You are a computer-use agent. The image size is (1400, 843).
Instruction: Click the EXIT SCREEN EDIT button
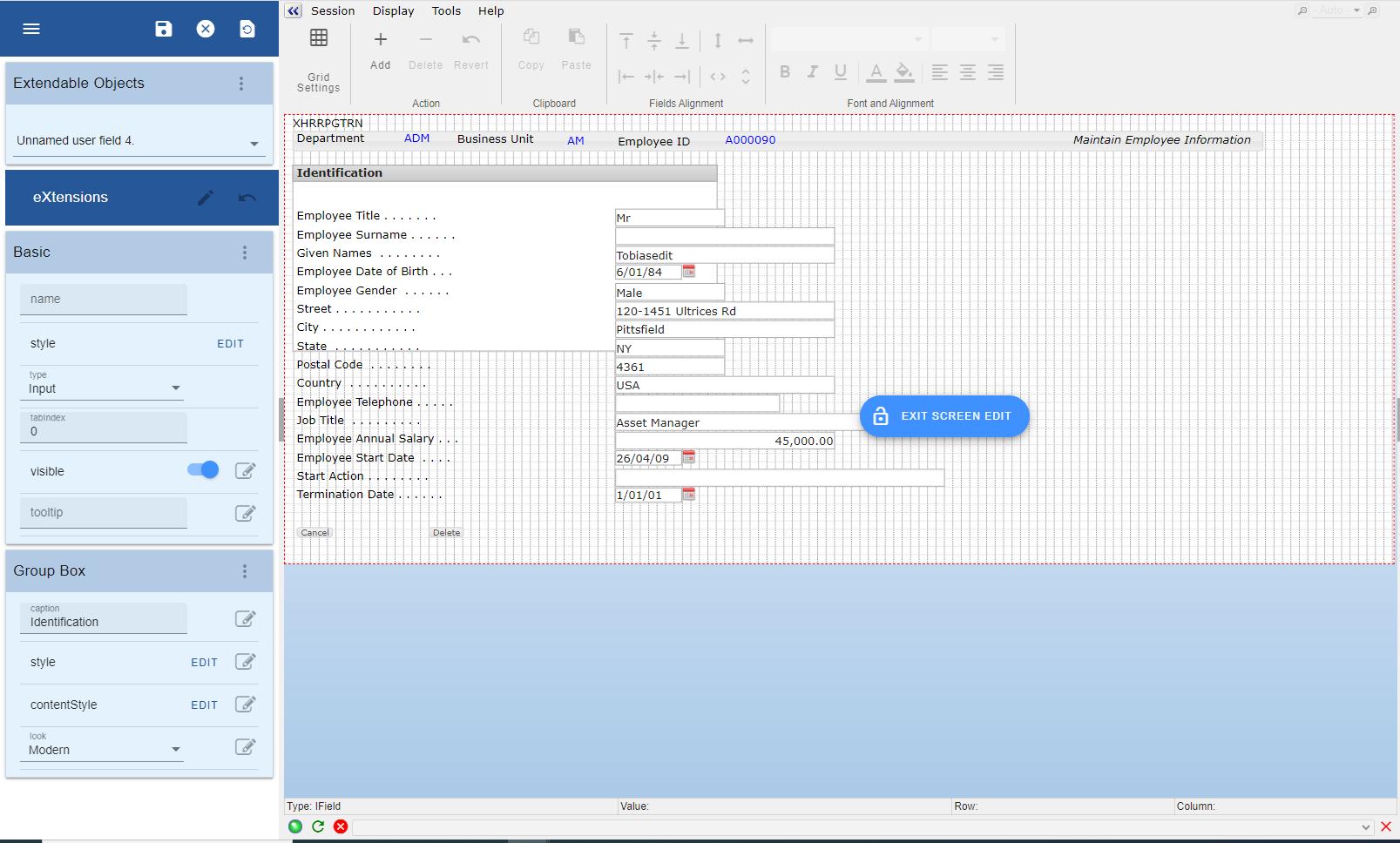point(944,416)
